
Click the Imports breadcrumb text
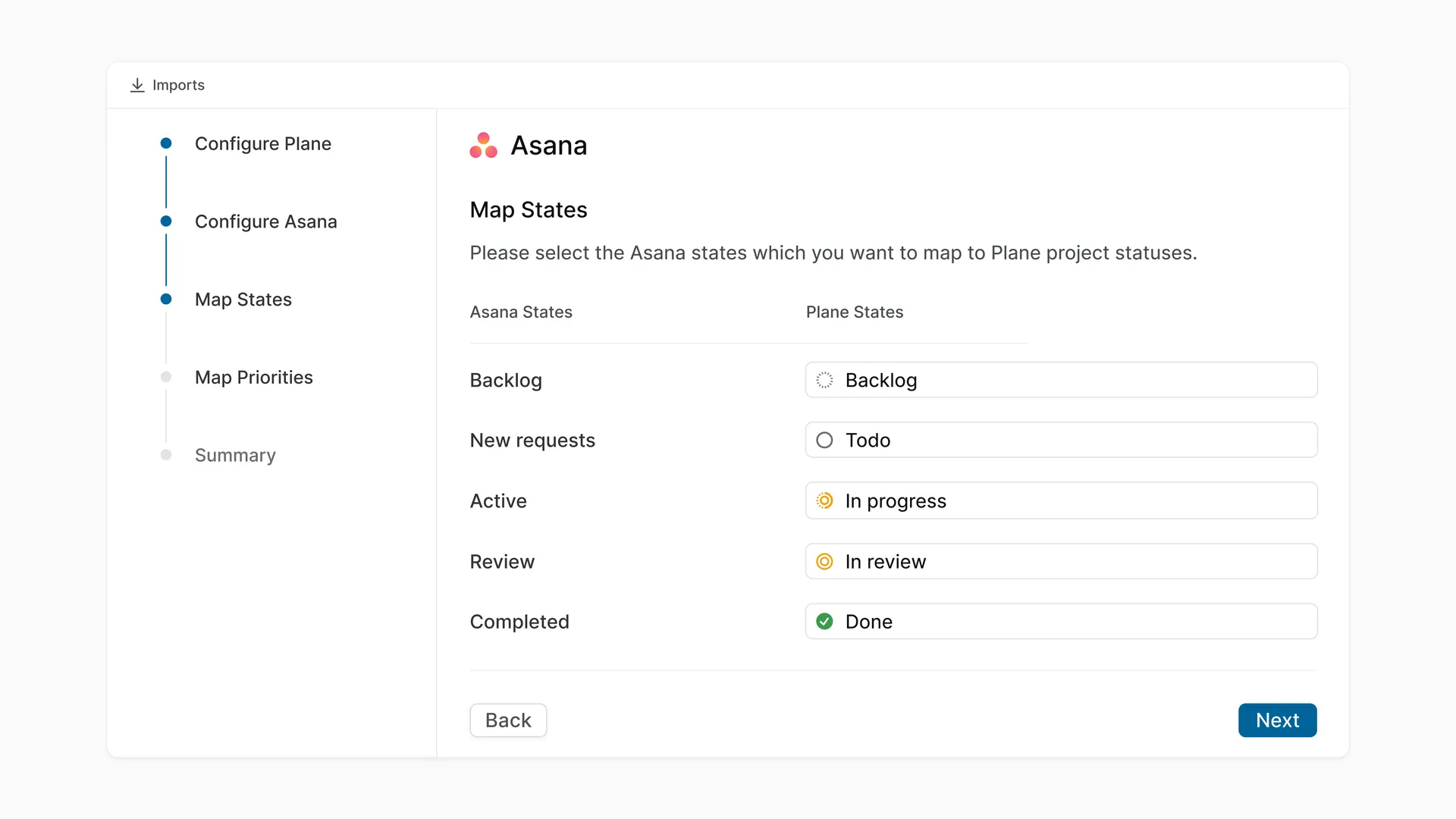[178, 85]
